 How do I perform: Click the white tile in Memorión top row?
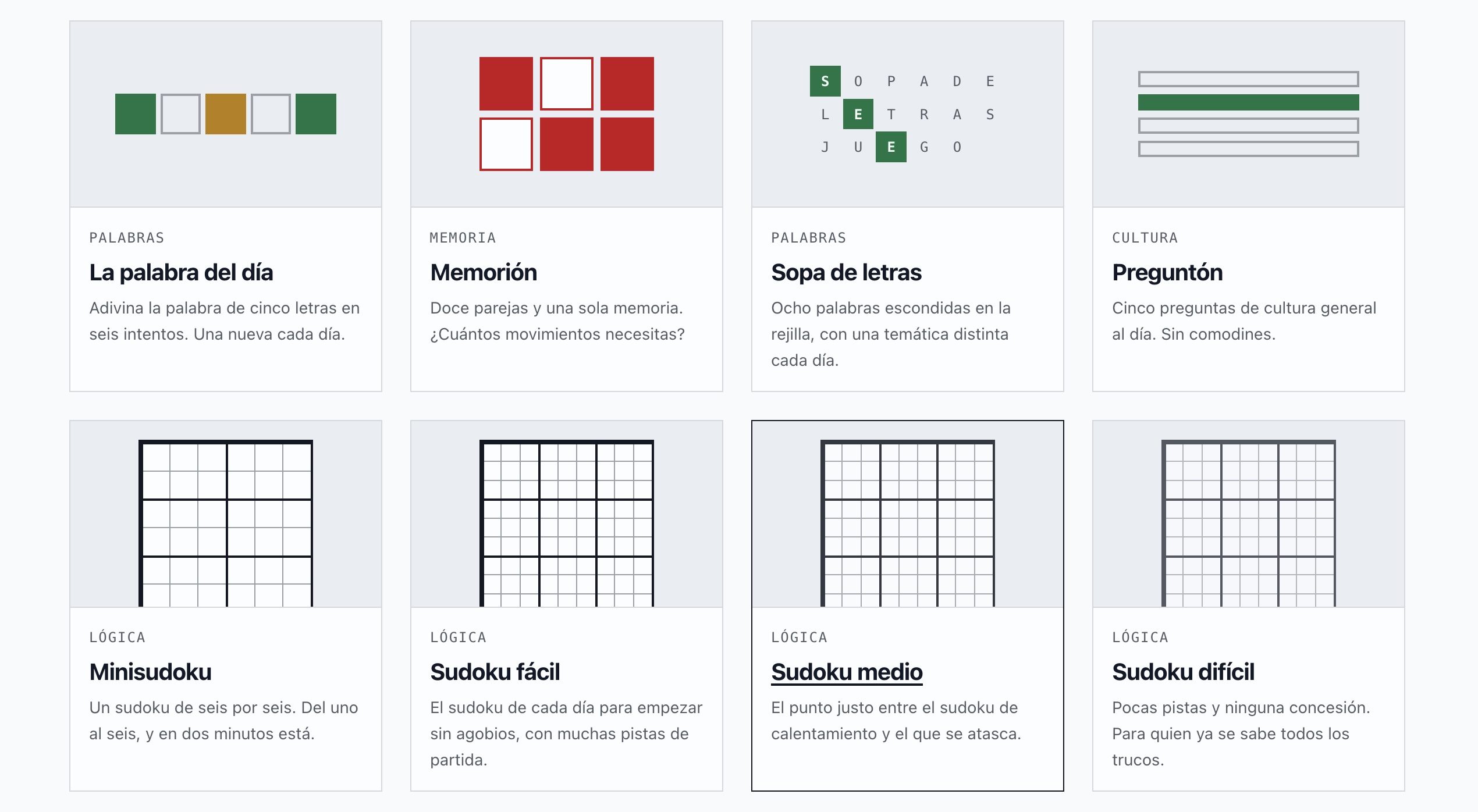click(x=567, y=84)
